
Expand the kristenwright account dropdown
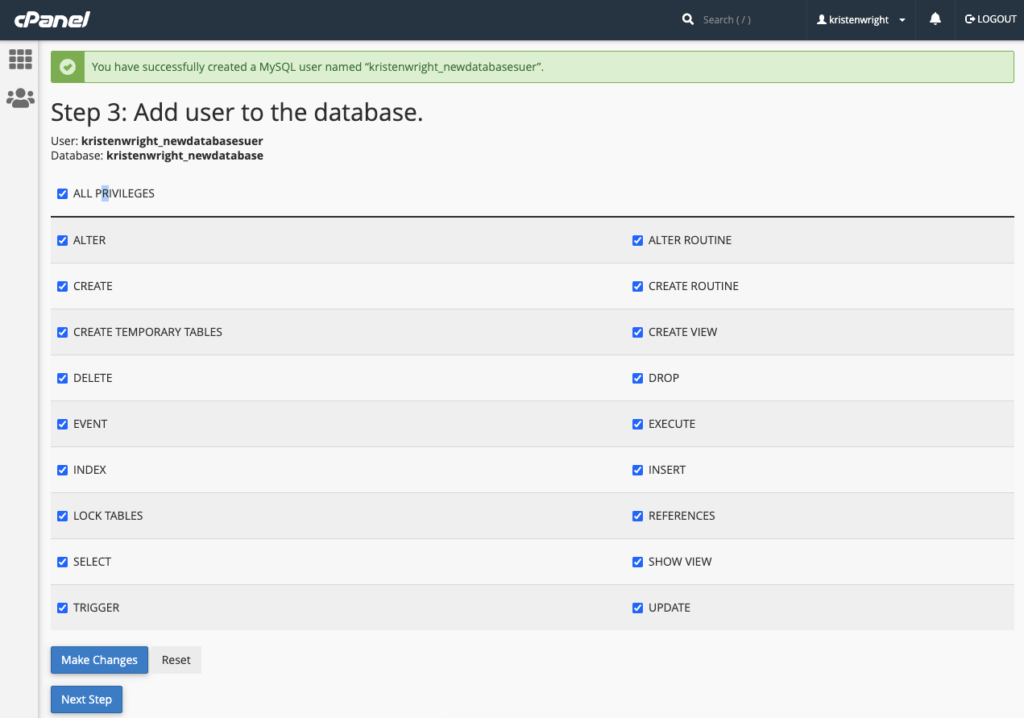(x=861, y=20)
